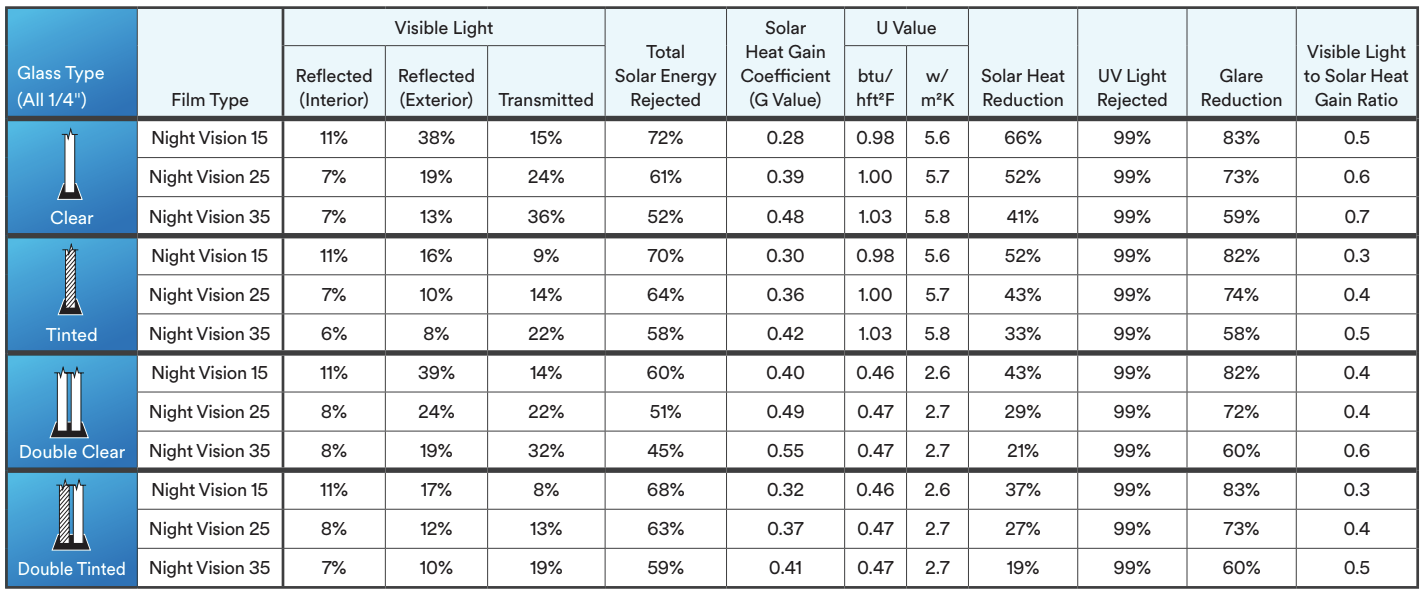Click the 36% Transmitted cell

[546, 217]
